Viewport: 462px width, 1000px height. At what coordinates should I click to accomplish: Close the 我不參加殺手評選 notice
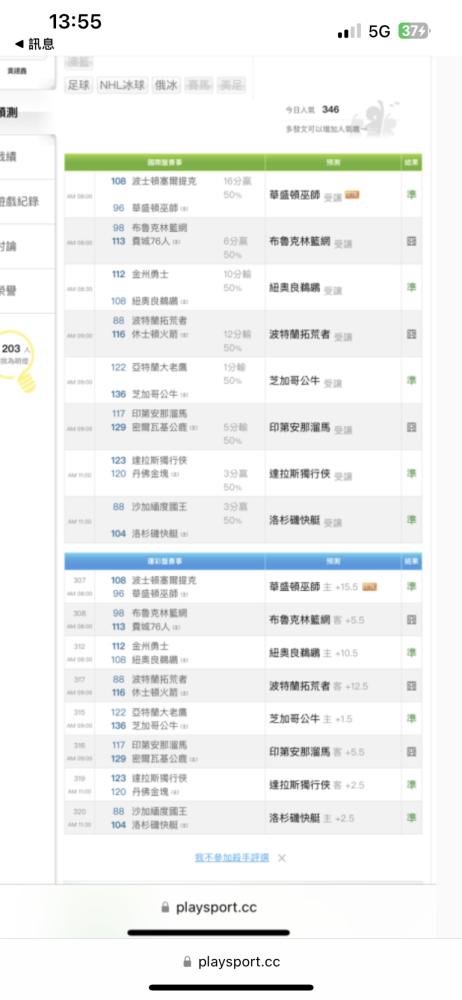click(281, 858)
